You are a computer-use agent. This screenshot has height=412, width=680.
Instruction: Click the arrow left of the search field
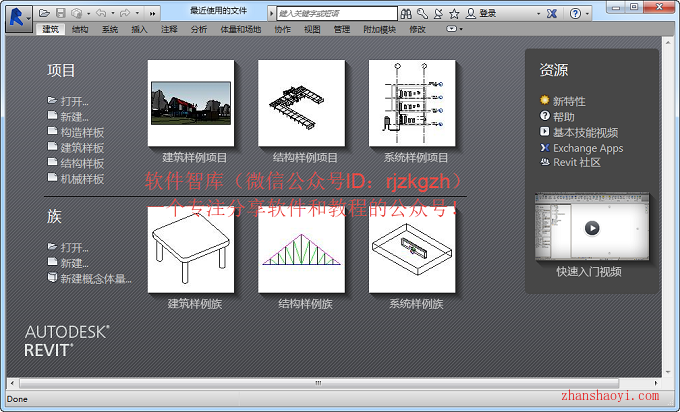pyautogui.click(x=271, y=13)
